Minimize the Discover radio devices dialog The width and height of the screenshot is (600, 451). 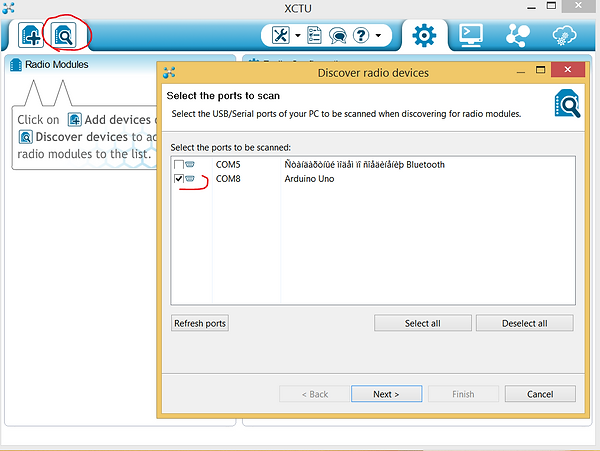pos(521,72)
